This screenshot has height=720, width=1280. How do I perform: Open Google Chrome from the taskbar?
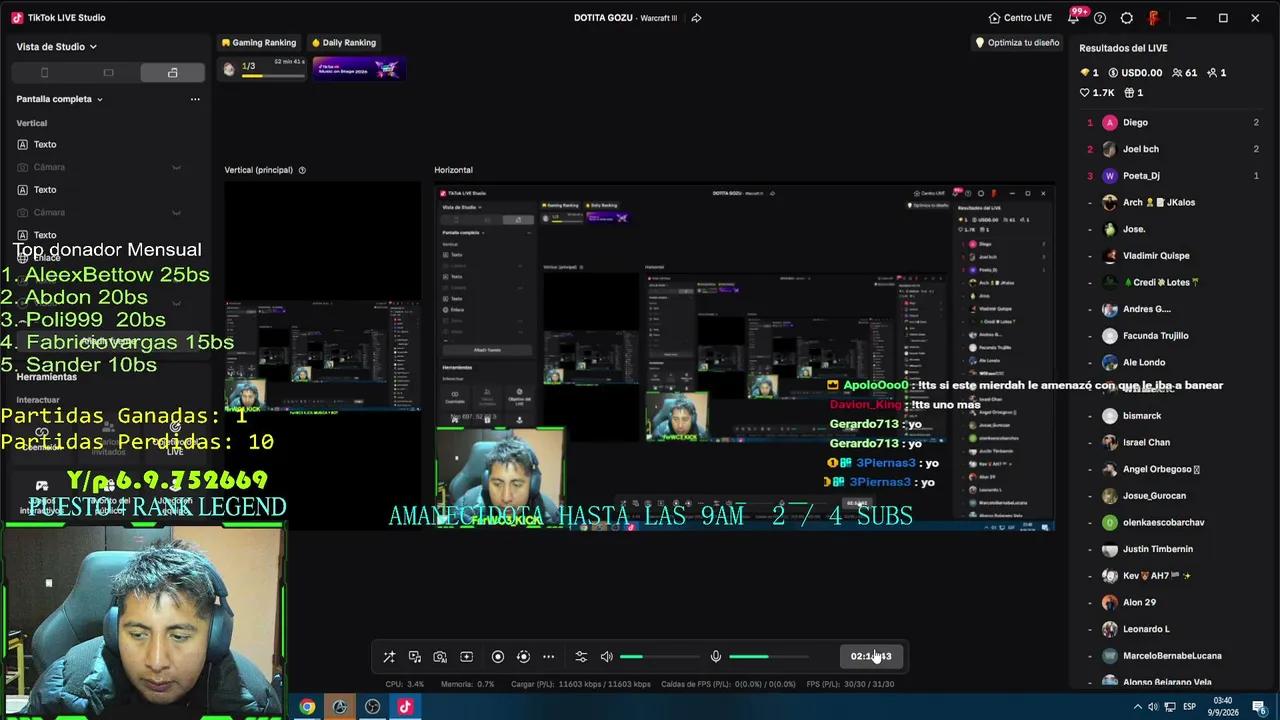[307, 707]
